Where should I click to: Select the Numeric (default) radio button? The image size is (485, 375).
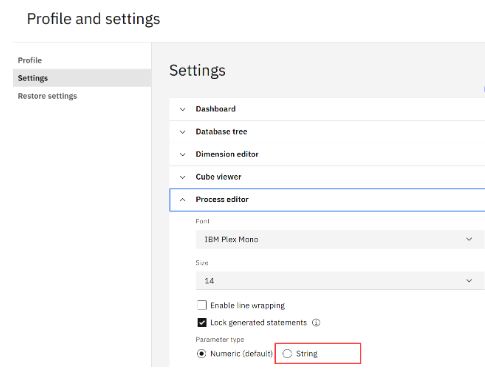click(x=201, y=353)
